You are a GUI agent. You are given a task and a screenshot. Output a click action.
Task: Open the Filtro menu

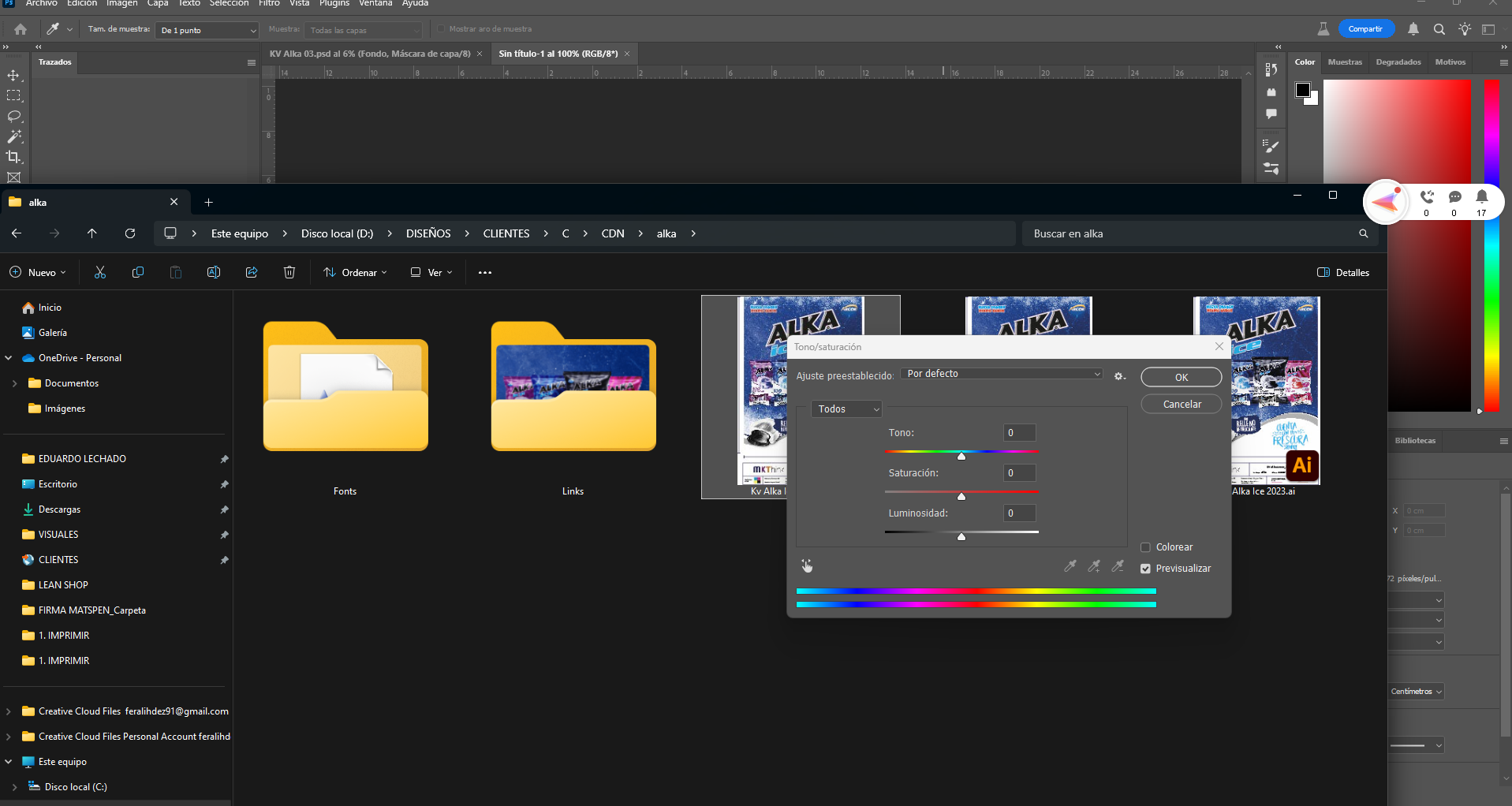269,4
